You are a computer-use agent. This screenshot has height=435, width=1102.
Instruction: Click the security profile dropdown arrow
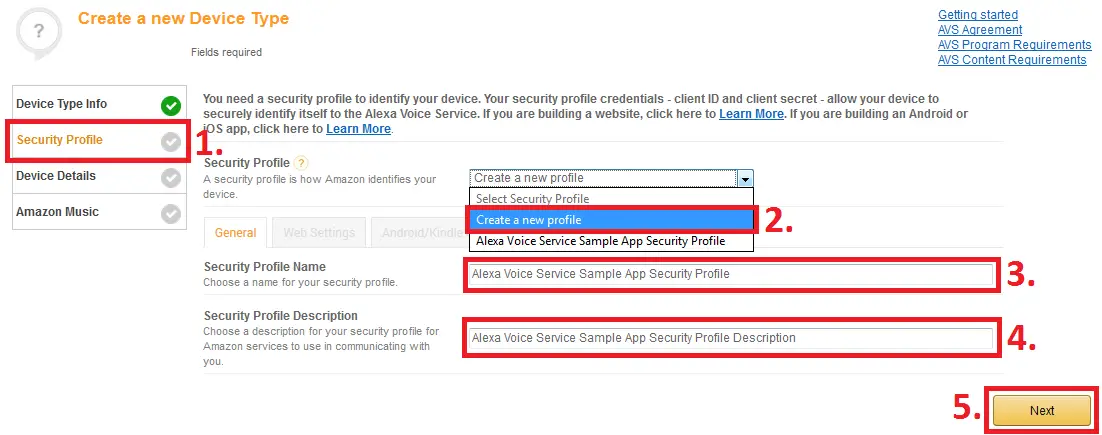point(745,178)
